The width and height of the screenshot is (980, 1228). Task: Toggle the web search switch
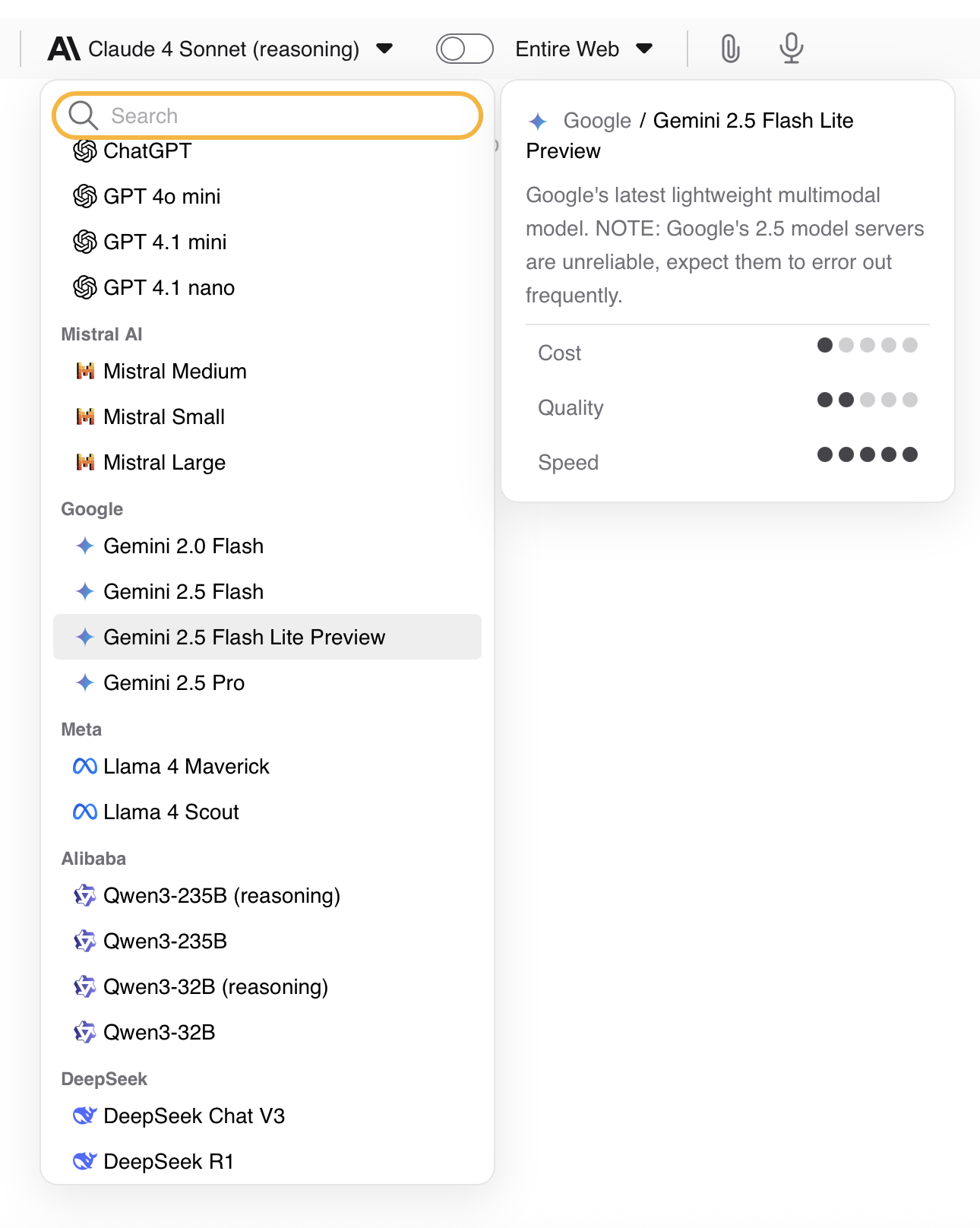pyautogui.click(x=464, y=49)
